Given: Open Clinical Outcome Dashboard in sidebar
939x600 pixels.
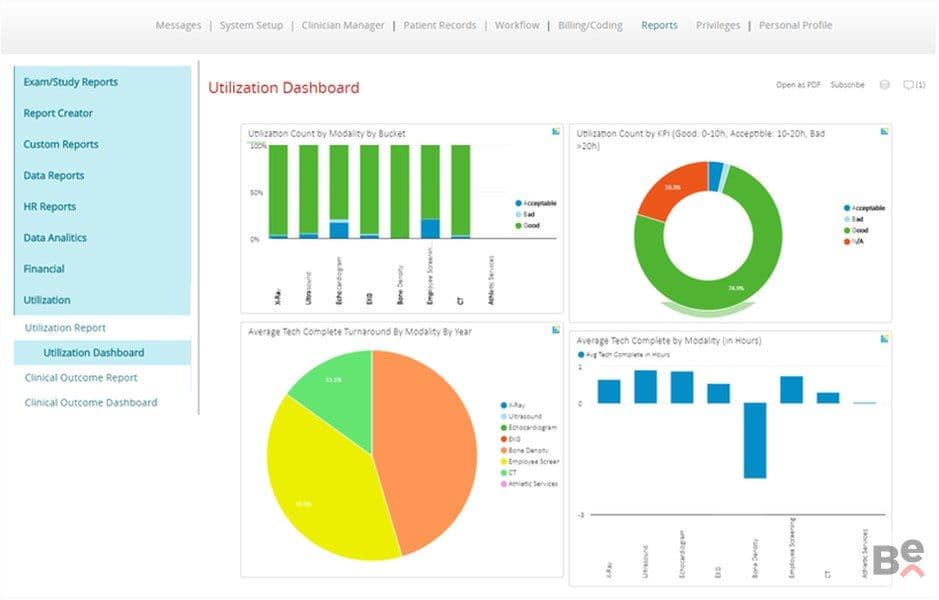Looking at the screenshot, I should tap(91, 402).
